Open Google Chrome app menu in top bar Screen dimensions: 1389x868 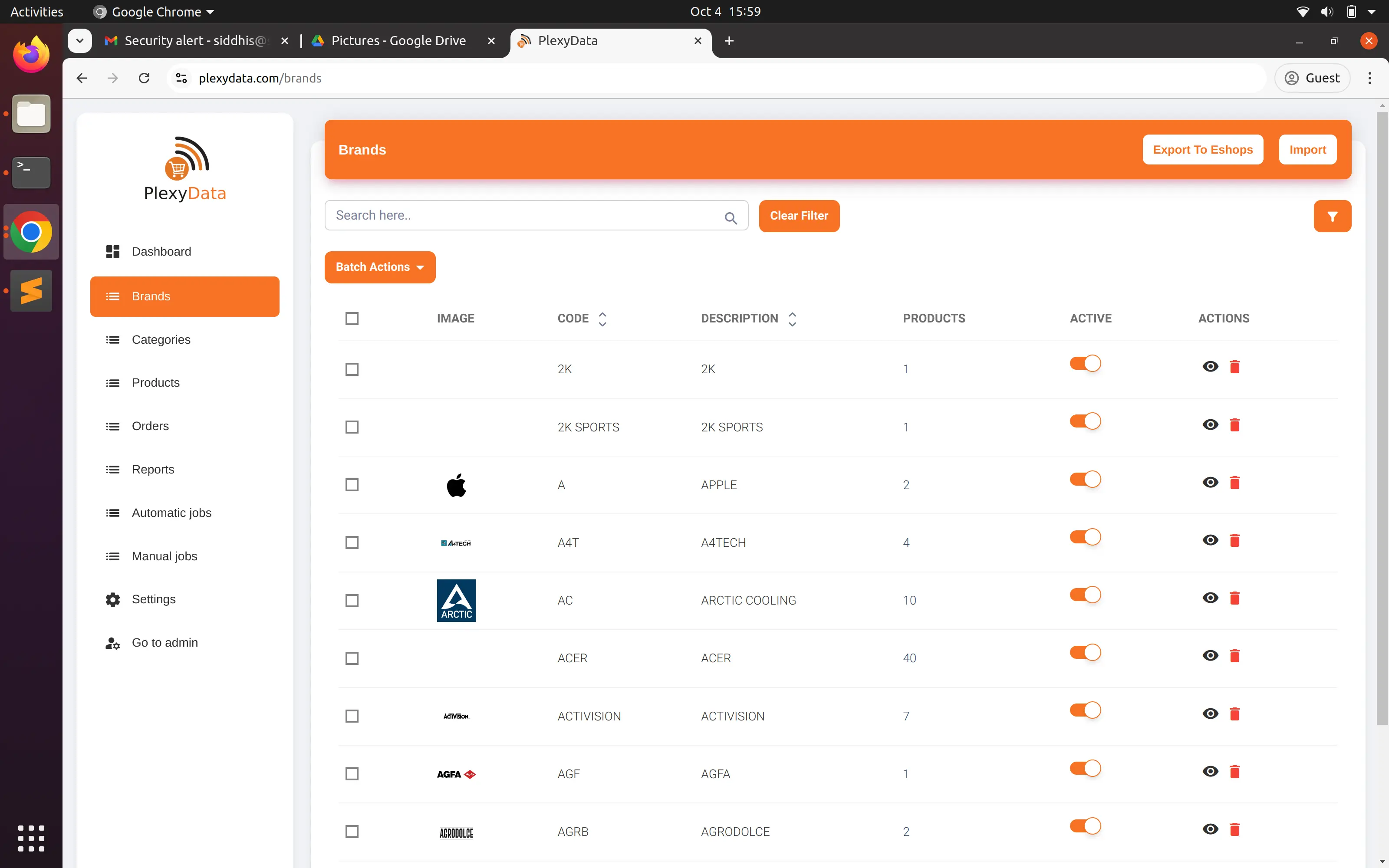[x=154, y=11]
